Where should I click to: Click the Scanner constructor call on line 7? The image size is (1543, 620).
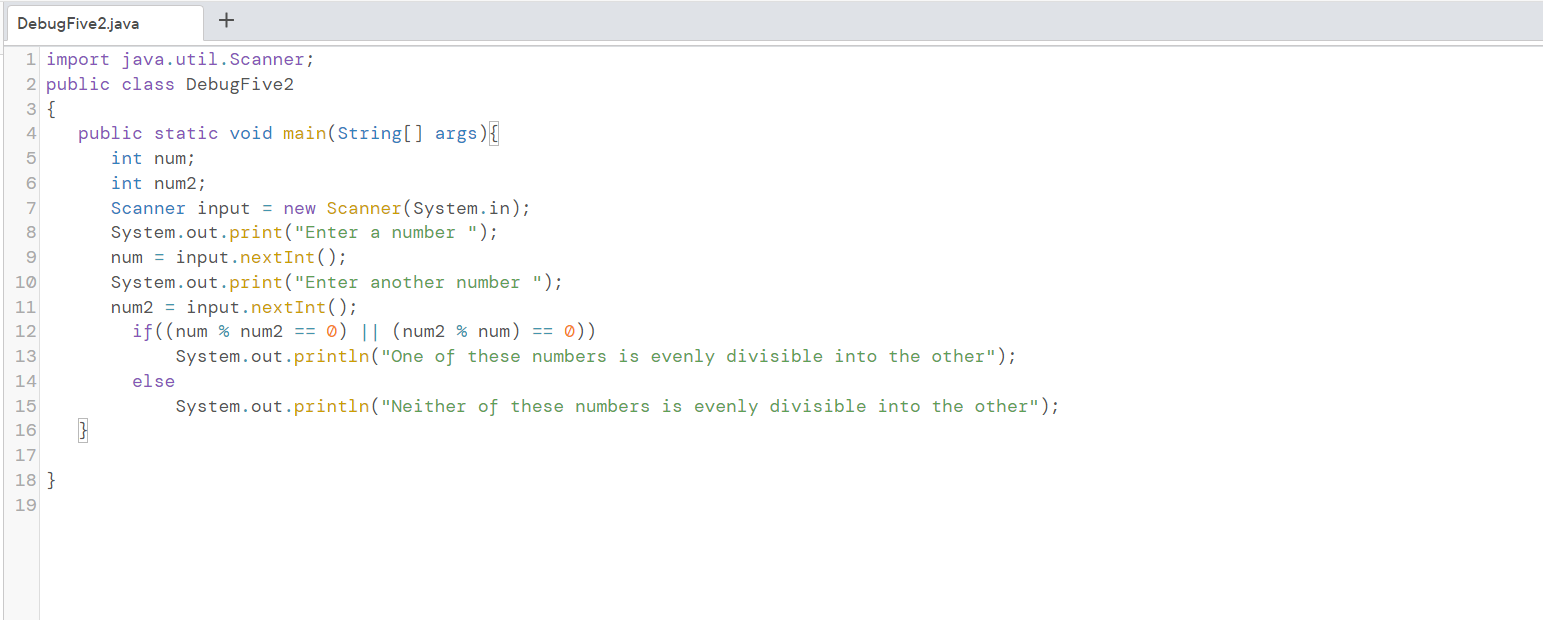coord(363,208)
